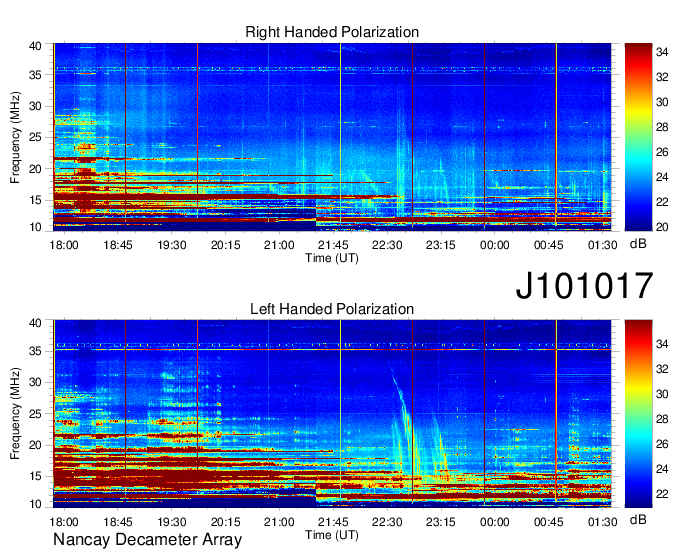
Task: Click the 'Left Handed Polarization' plot title
Action: (x=332, y=309)
